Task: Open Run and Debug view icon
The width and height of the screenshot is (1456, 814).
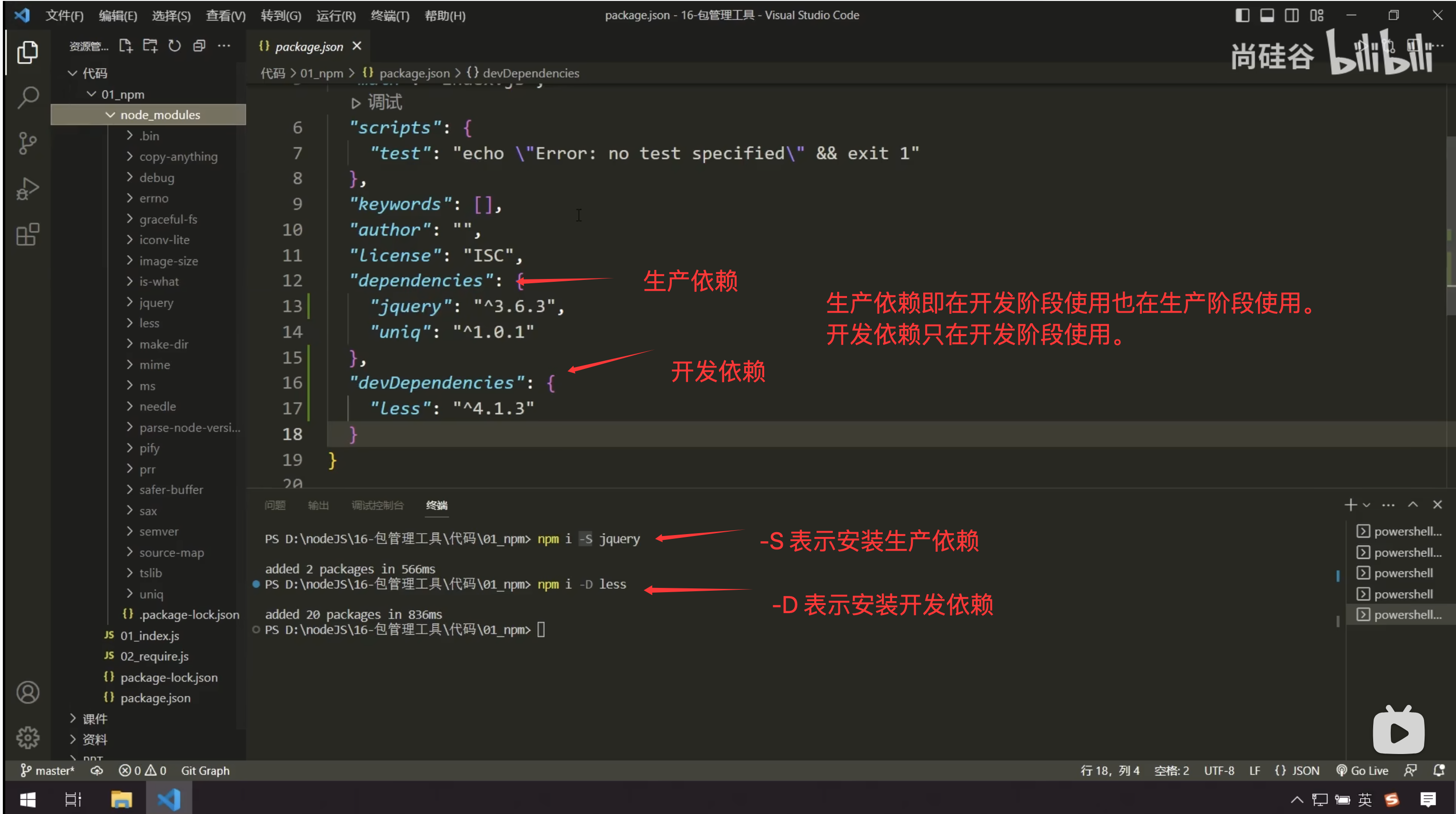Action: click(x=27, y=189)
